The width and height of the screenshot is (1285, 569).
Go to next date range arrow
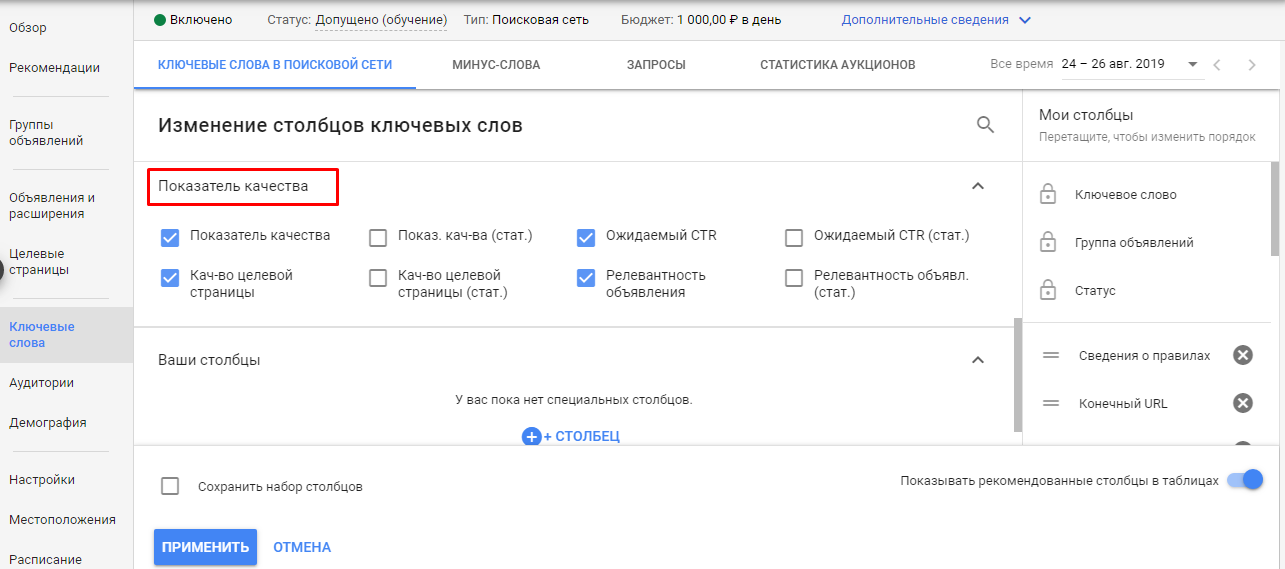[x=1252, y=65]
